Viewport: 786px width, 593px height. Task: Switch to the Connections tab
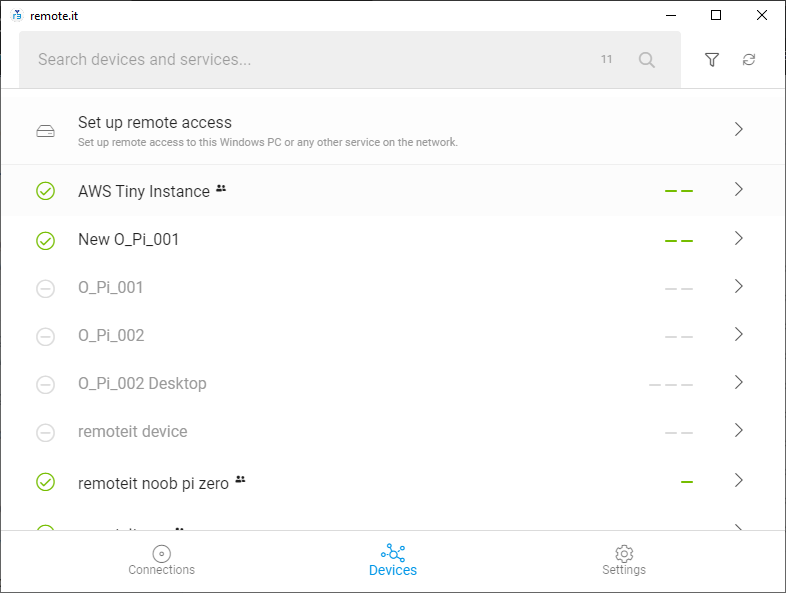[x=161, y=560]
